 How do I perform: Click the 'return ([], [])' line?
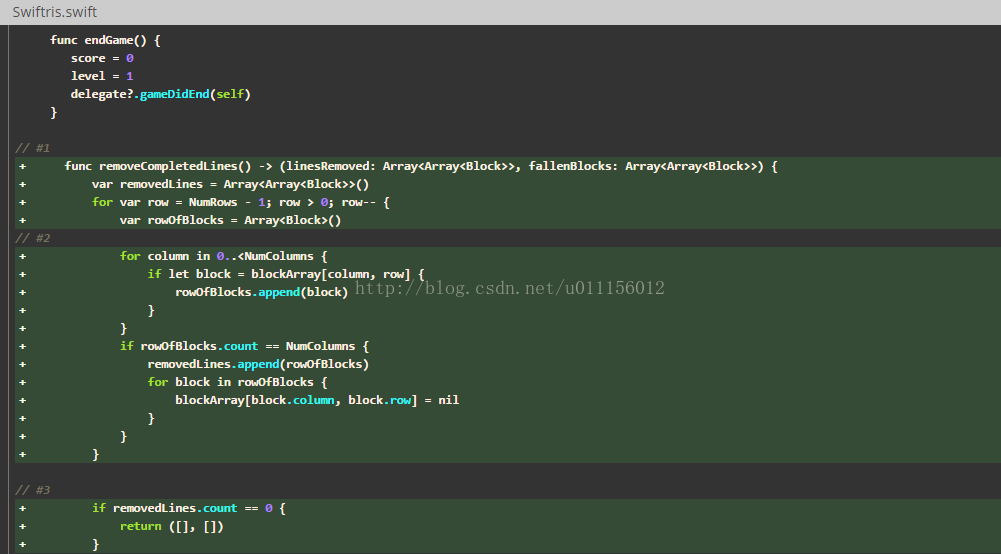point(172,526)
